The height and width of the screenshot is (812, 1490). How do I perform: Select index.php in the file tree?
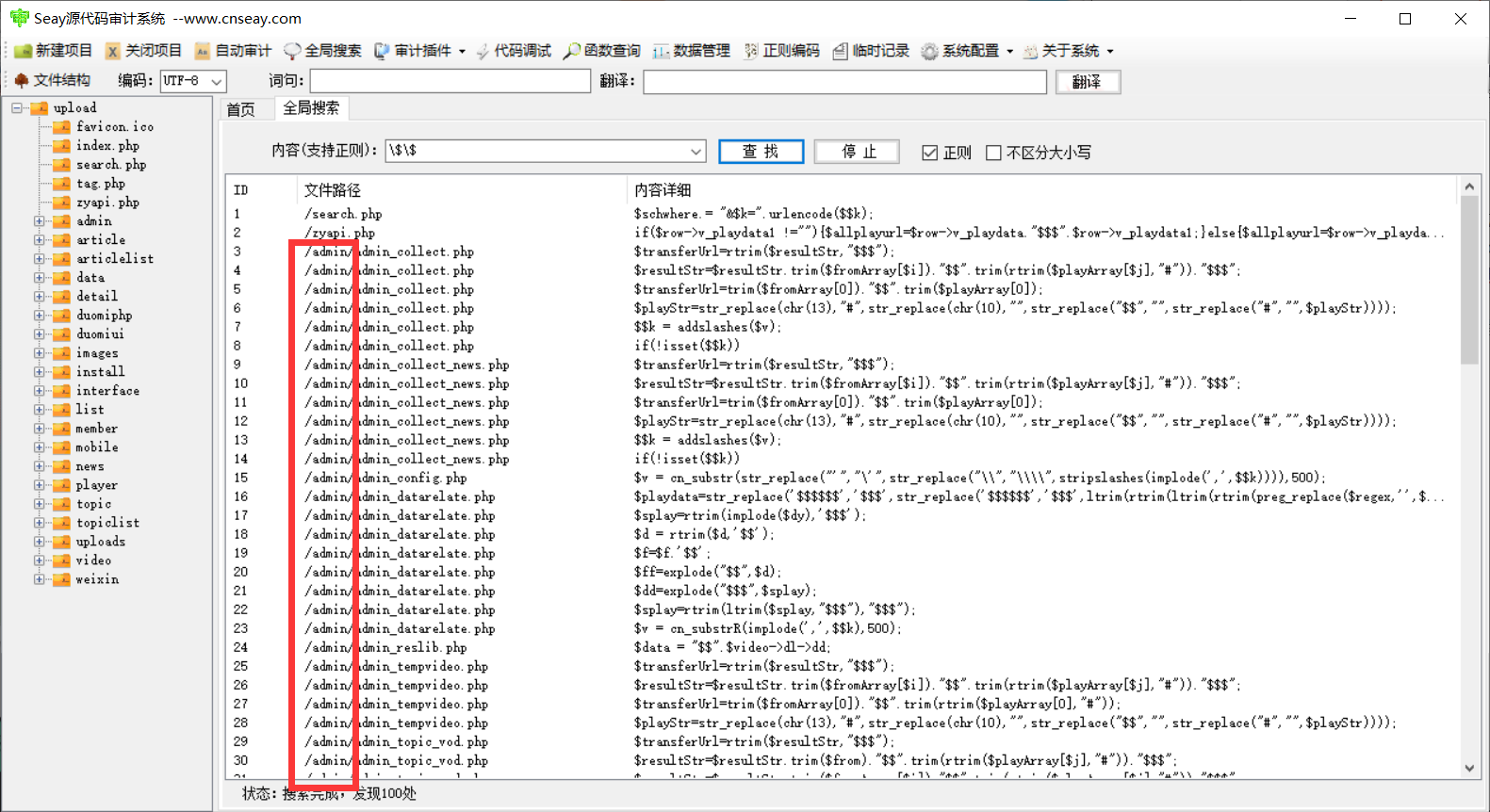click(x=107, y=146)
